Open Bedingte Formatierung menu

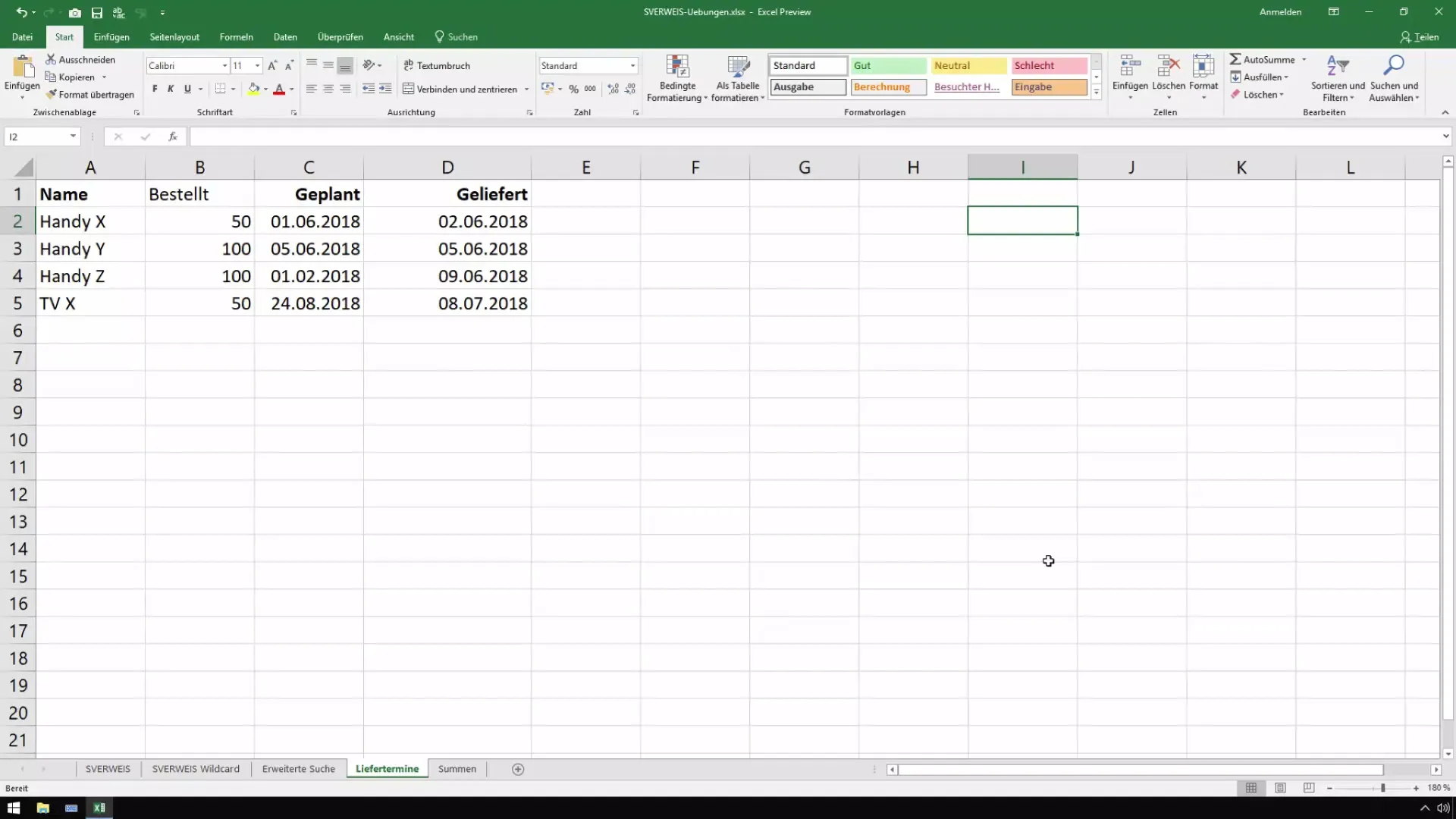point(677,78)
